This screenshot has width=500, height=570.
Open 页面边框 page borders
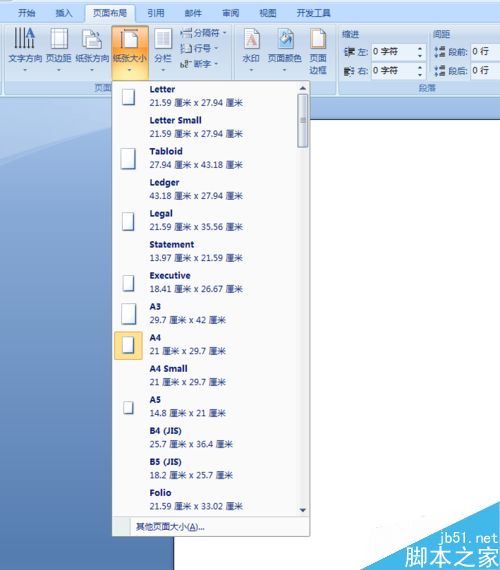(317, 51)
